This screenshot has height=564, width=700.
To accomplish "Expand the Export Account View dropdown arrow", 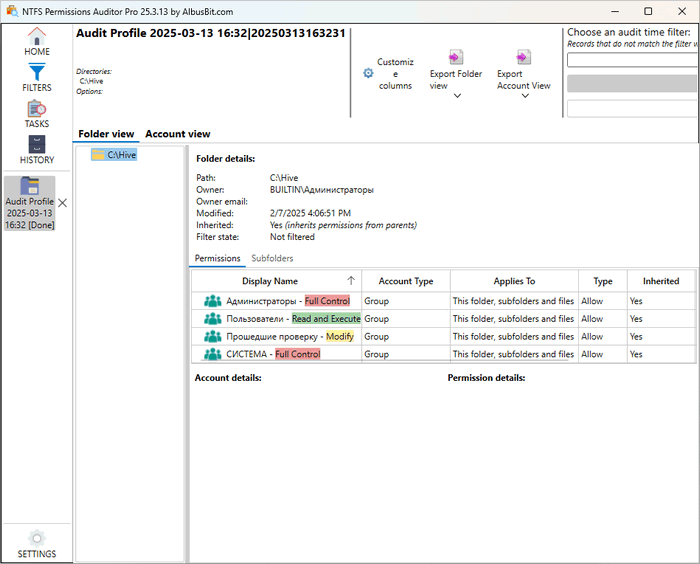I will [x=524, y=97].
